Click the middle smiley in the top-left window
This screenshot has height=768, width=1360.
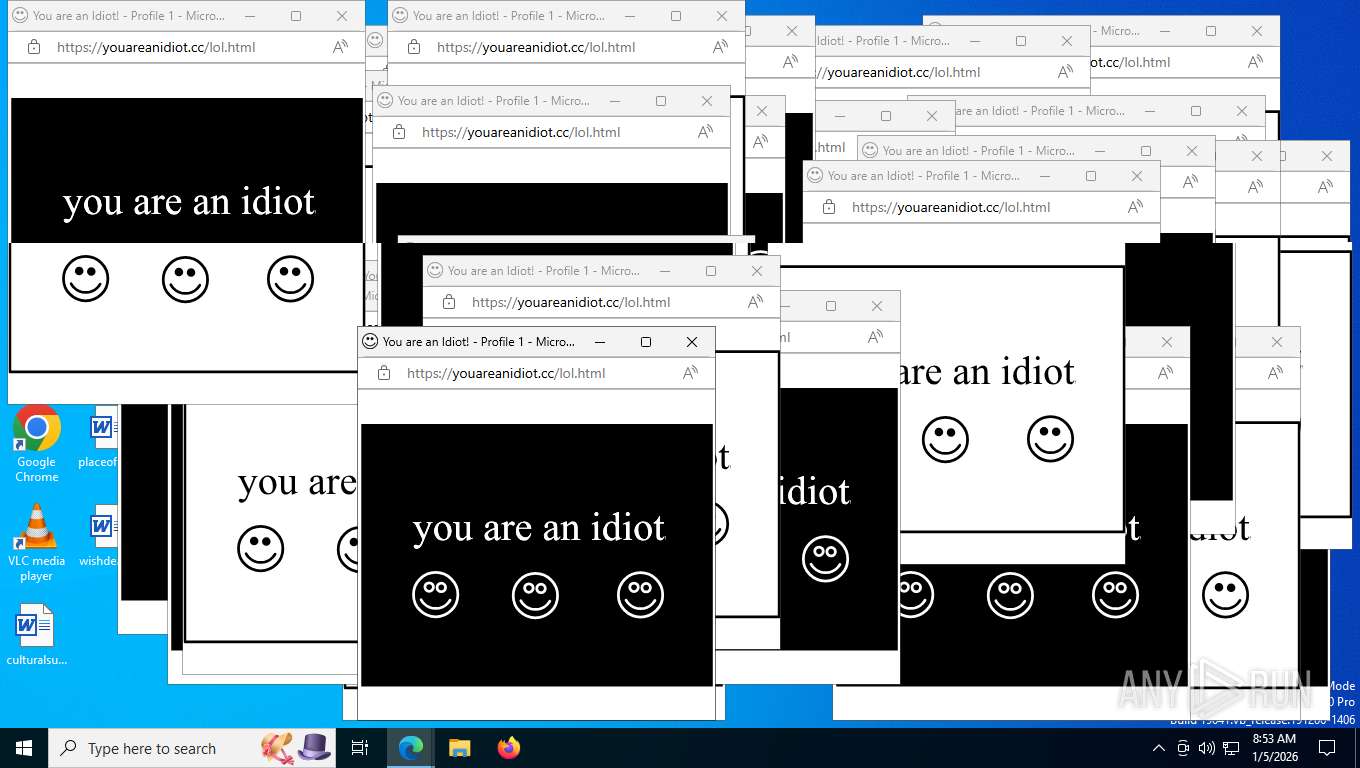click(185, 279)
